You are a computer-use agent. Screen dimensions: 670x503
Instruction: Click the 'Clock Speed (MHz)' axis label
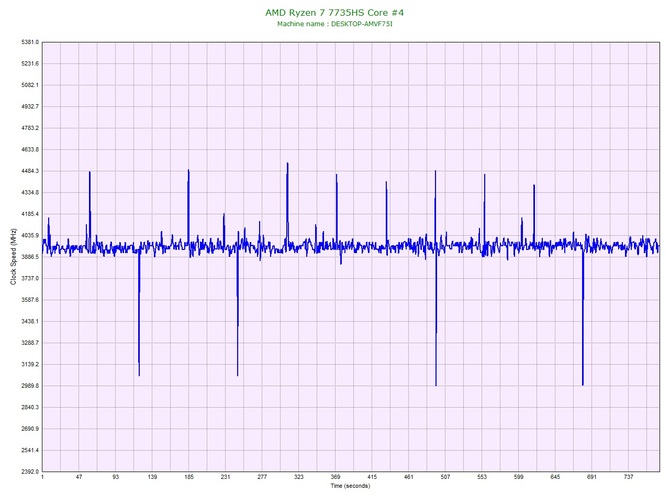13,257
